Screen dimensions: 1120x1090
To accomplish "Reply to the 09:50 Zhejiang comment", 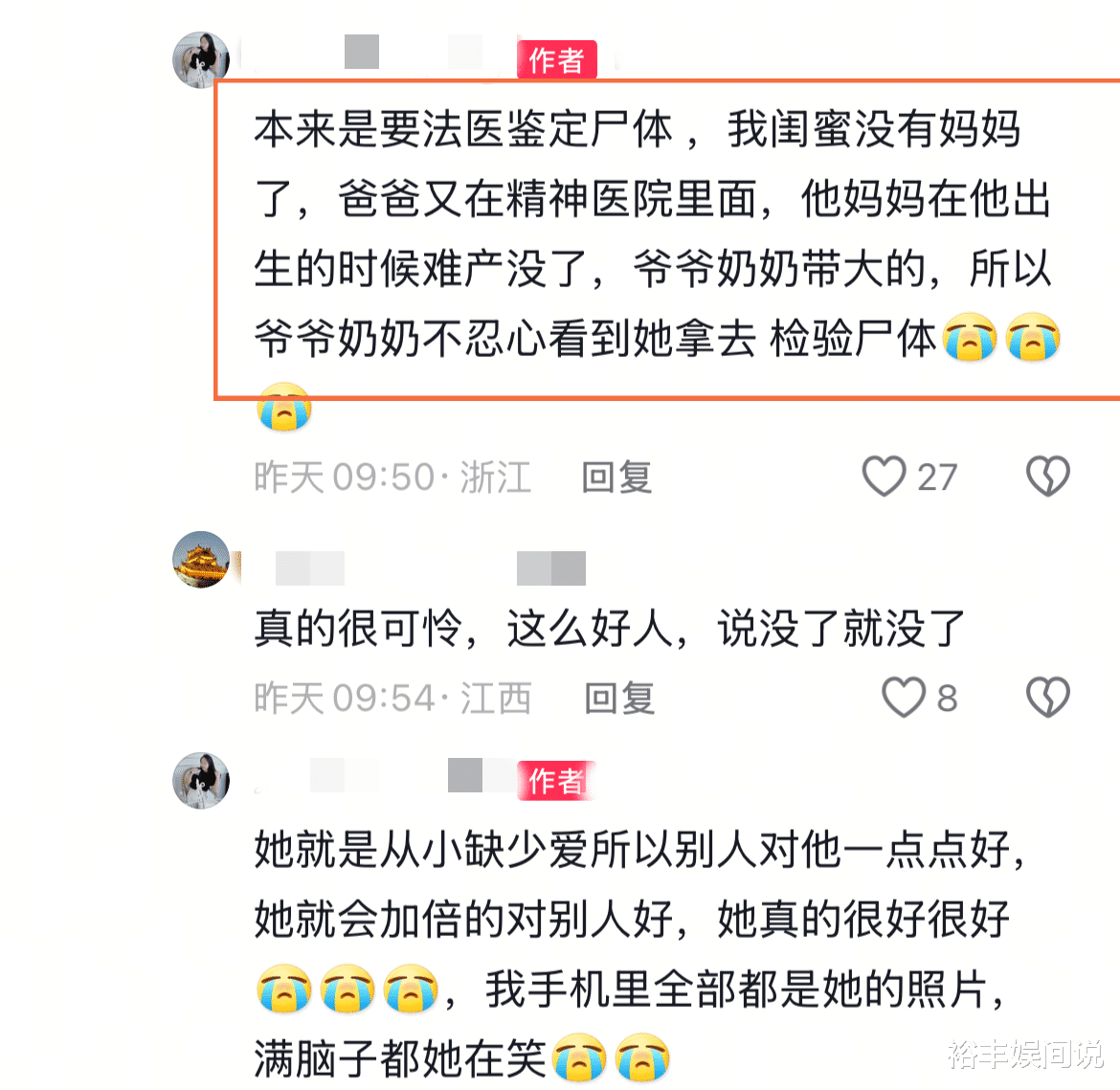I will pyautogui.click(x=617, y=478).
